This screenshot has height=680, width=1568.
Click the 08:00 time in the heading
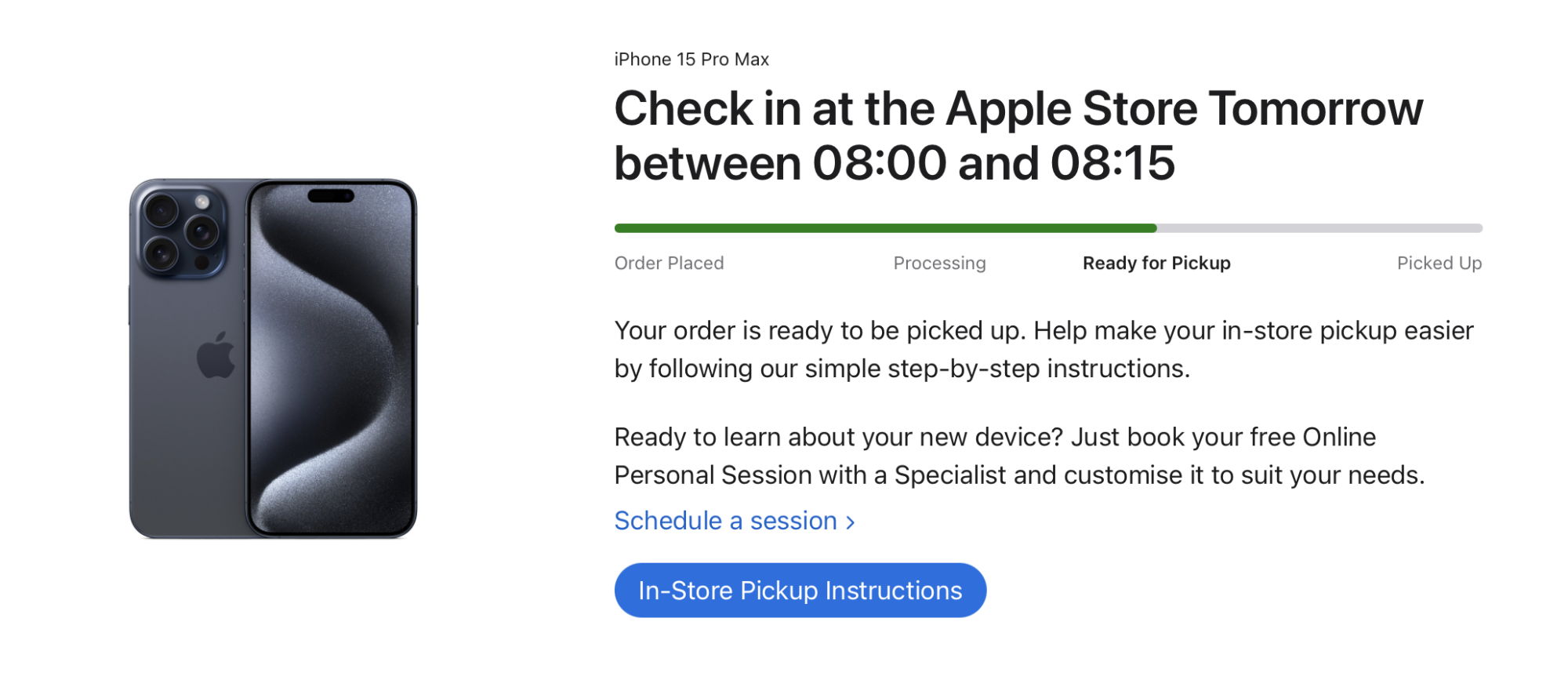click(x=879, y=163)
